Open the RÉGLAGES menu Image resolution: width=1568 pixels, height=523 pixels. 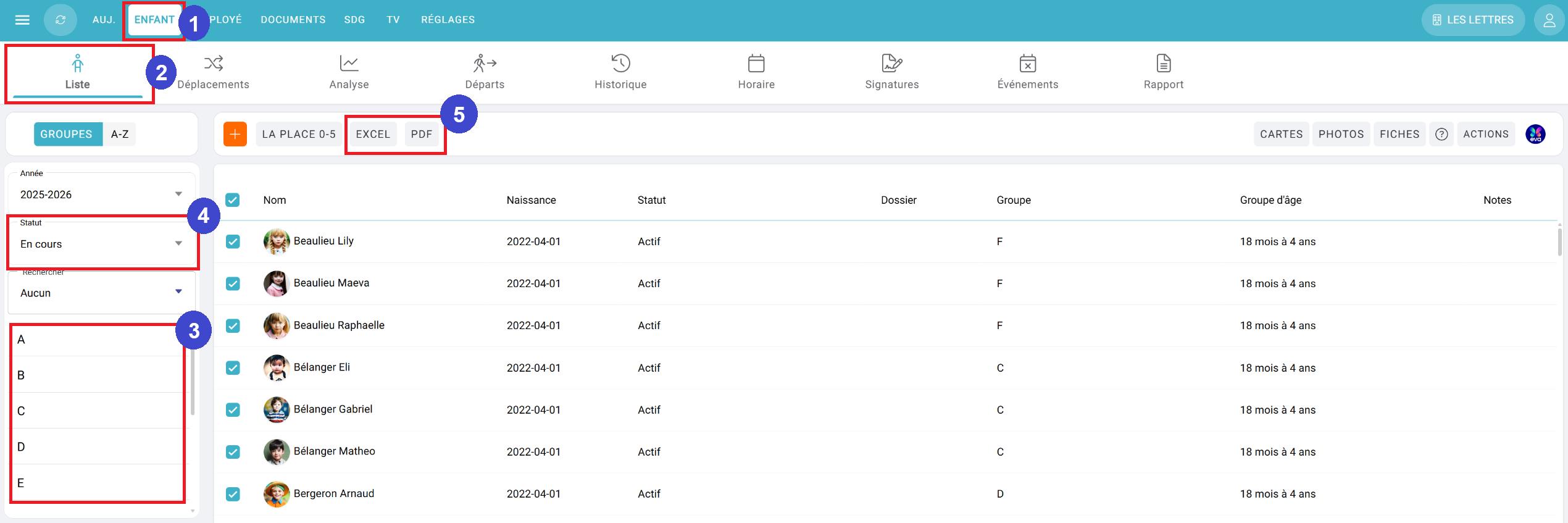pyautogui.click(x=448, y=20)
